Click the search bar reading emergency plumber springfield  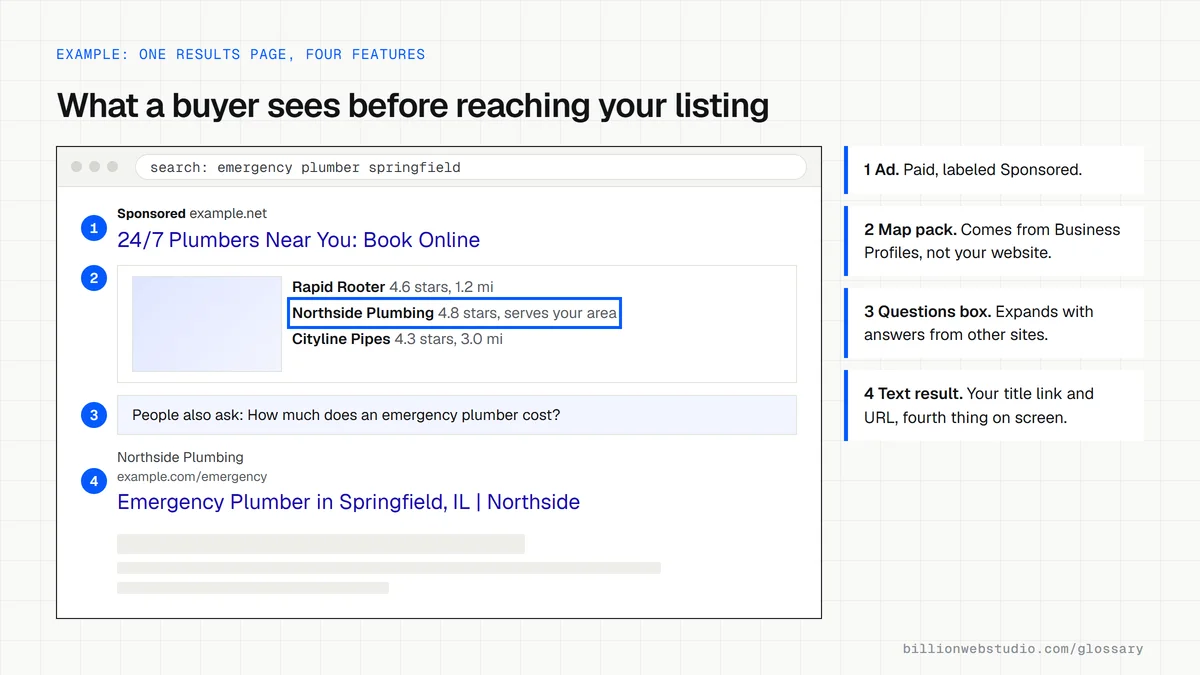tap(470, 167)
